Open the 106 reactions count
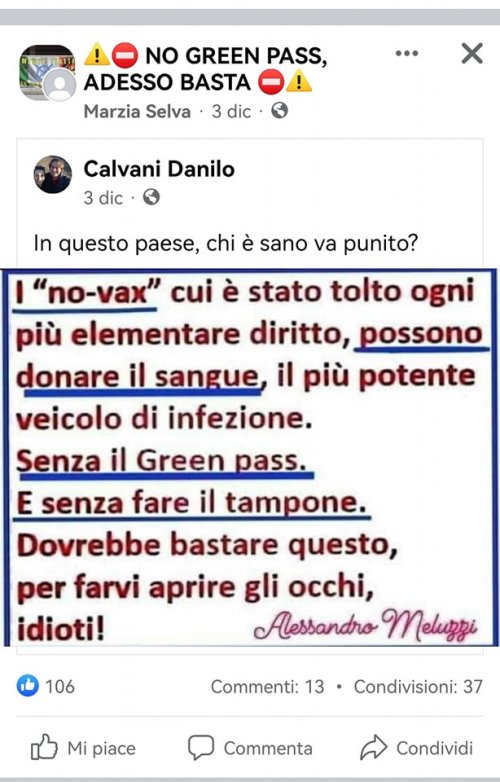 coord(60,687)
